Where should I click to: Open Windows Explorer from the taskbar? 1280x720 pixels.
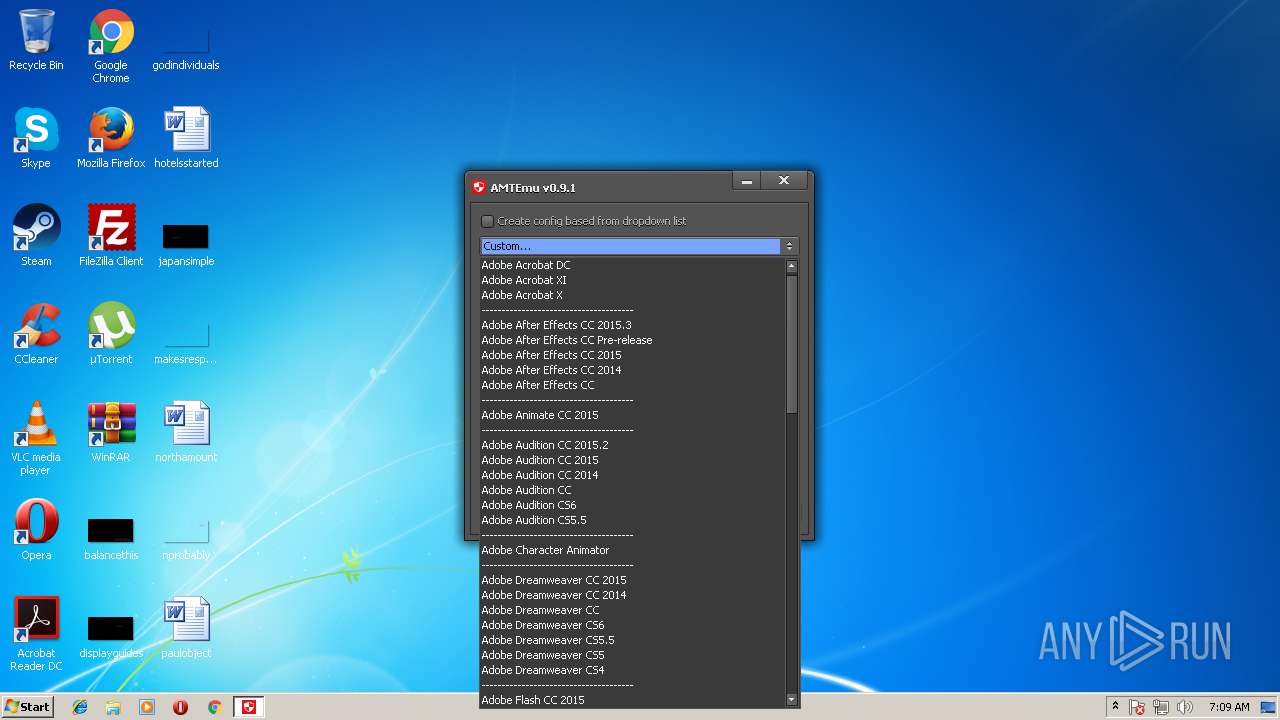[113, 707]
